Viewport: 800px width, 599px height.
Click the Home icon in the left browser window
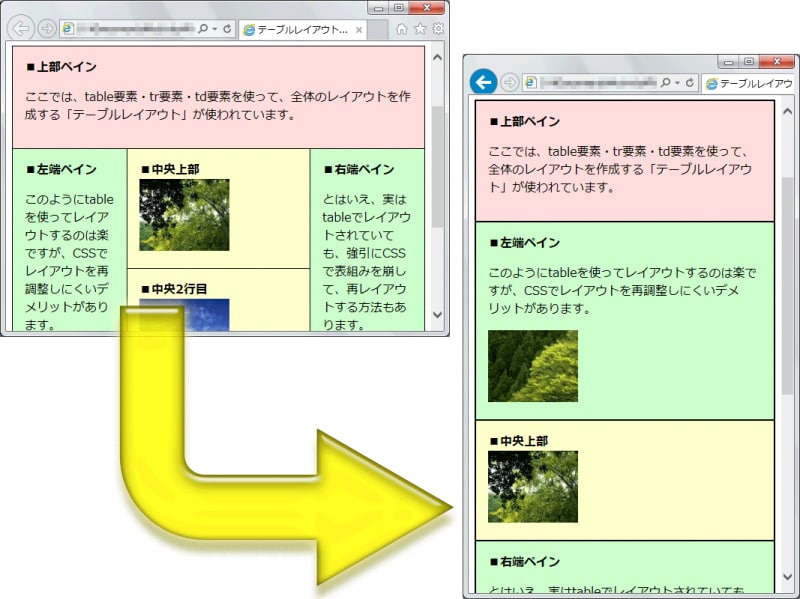pyautogui.click(x=401, y=28)
